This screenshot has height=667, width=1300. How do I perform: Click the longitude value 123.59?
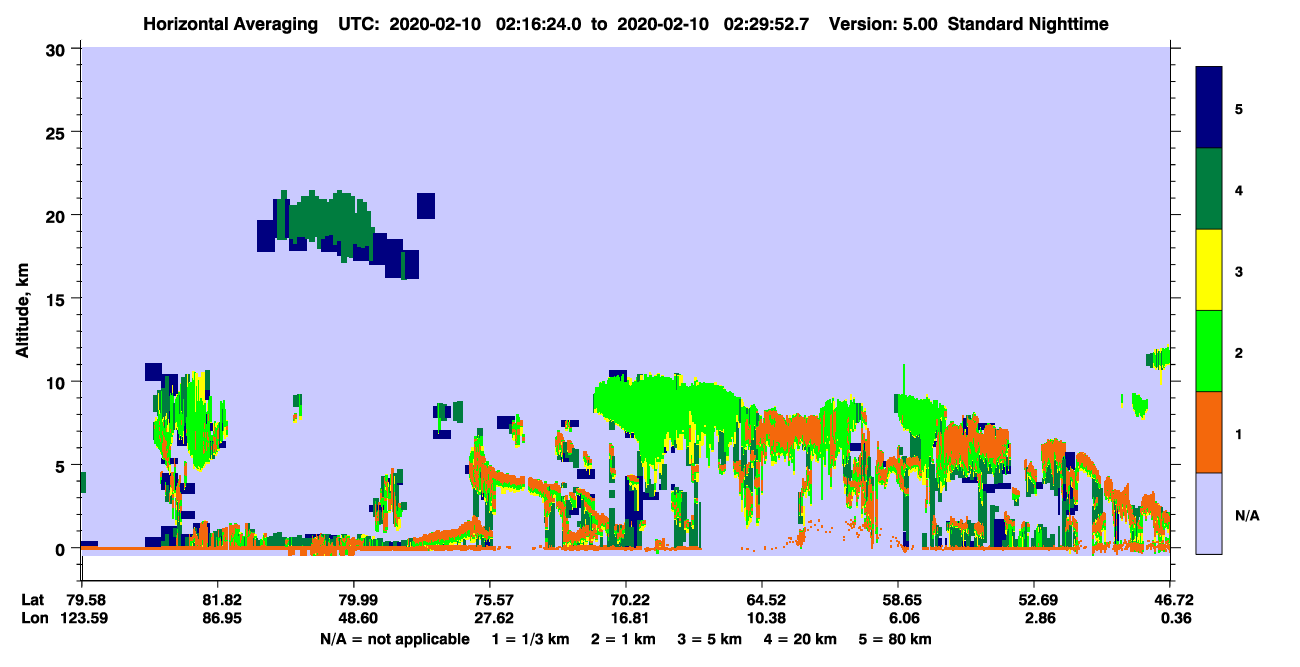point(82,618)
